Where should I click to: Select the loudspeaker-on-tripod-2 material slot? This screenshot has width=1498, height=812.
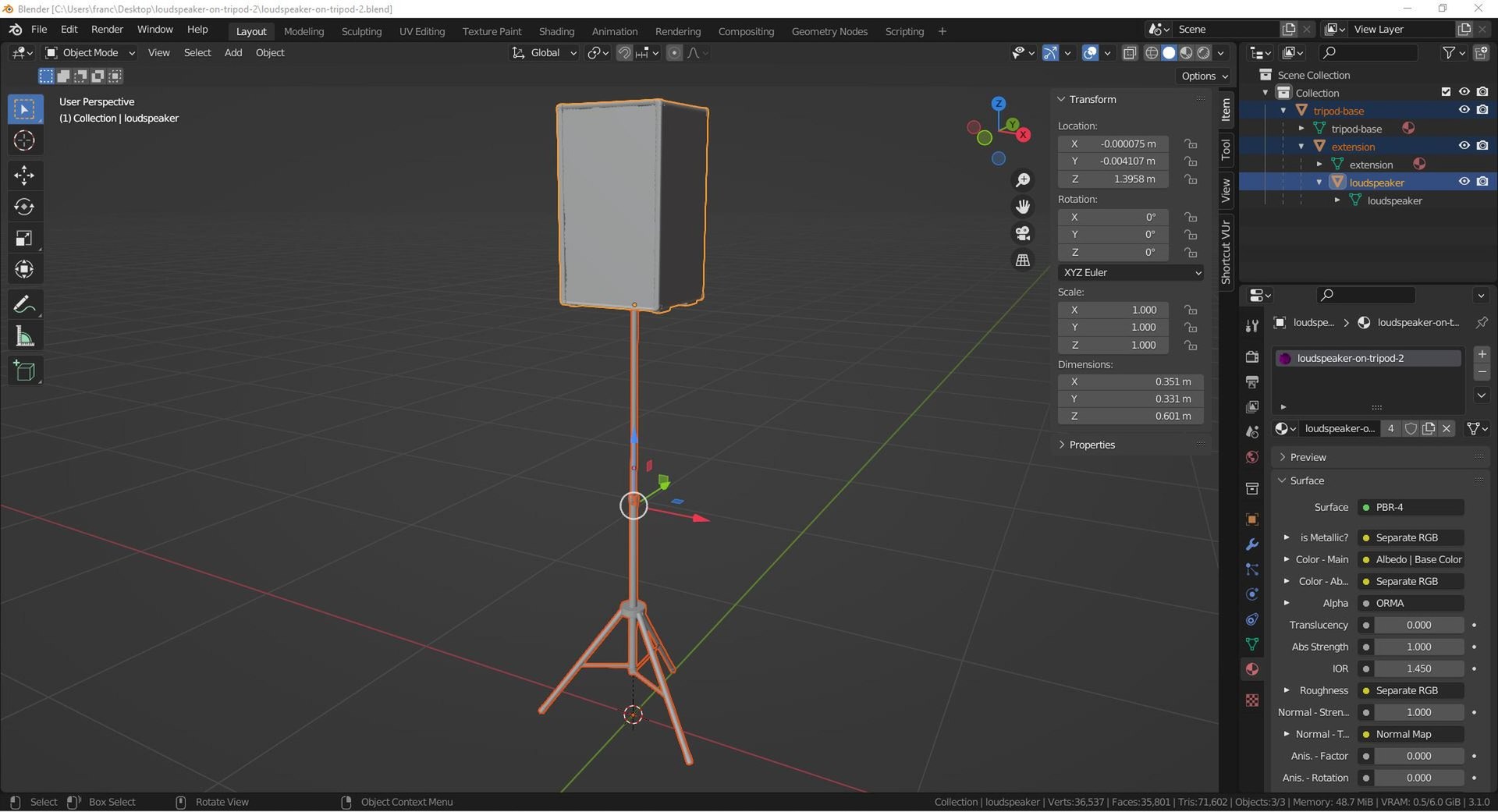point(1367,358)
